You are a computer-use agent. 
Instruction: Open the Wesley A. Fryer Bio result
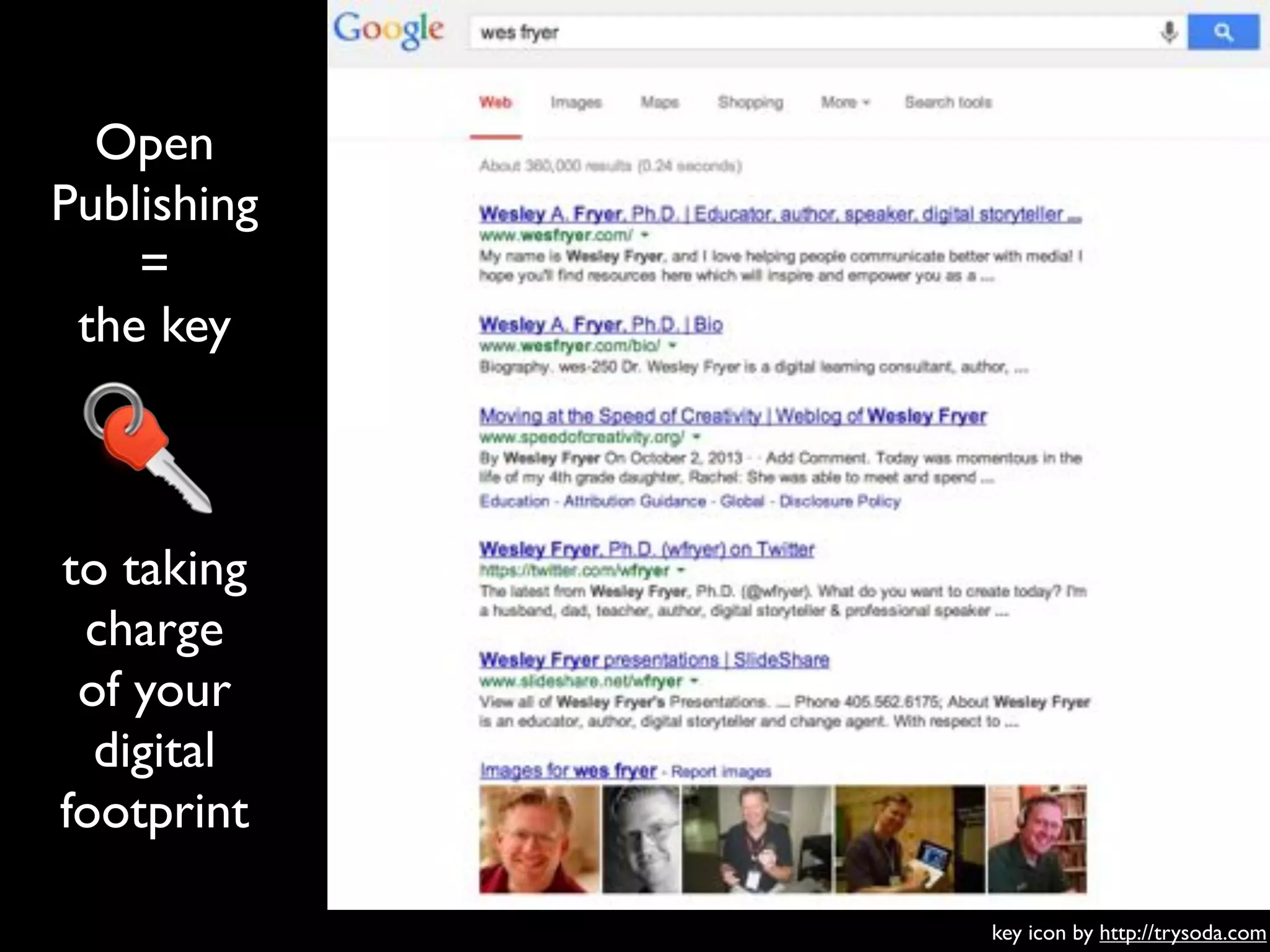(600, 324)
